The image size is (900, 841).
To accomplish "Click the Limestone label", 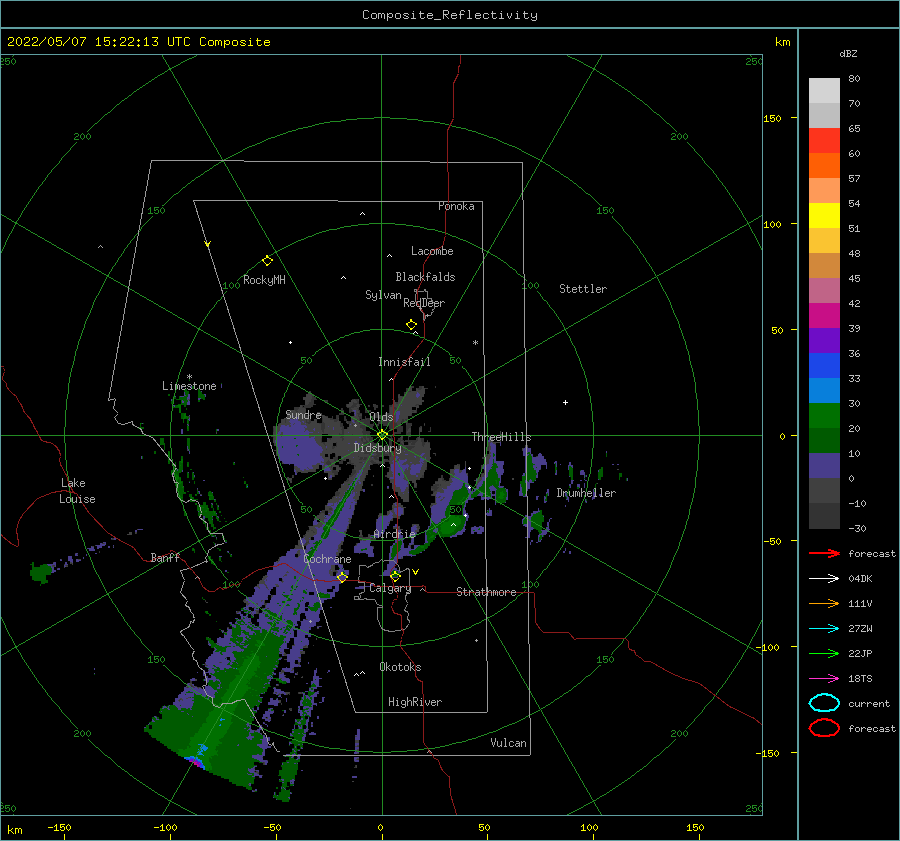I will pyautogui.click(x=189, y=386).
